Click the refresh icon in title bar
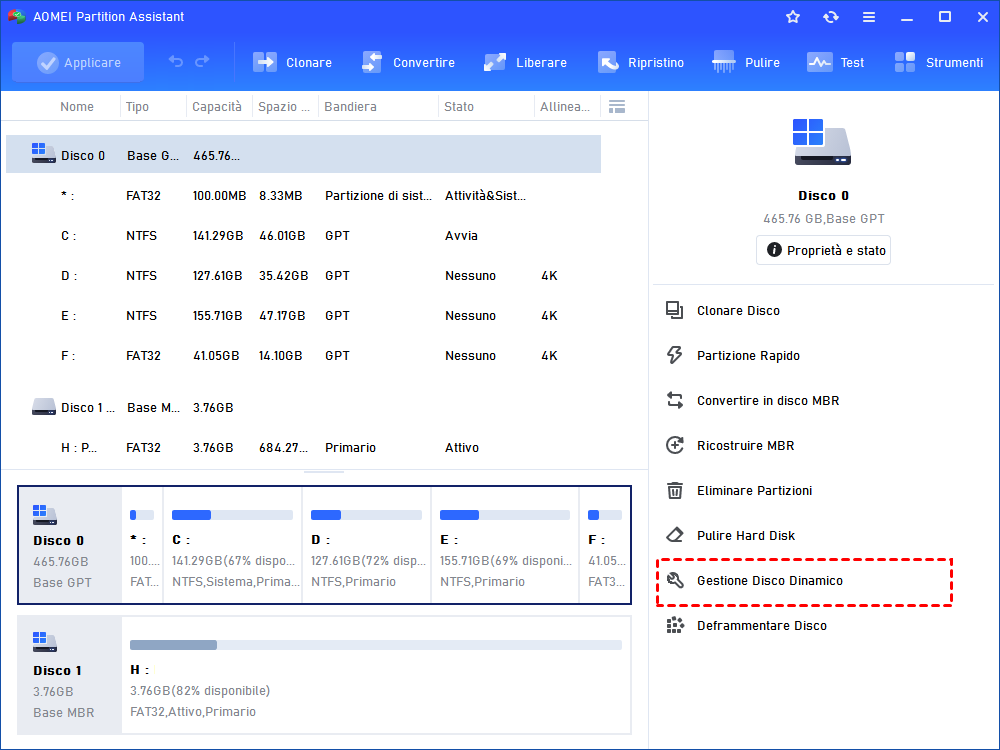1000x750 pixels. pyautogui.click(x=830, y=17)
